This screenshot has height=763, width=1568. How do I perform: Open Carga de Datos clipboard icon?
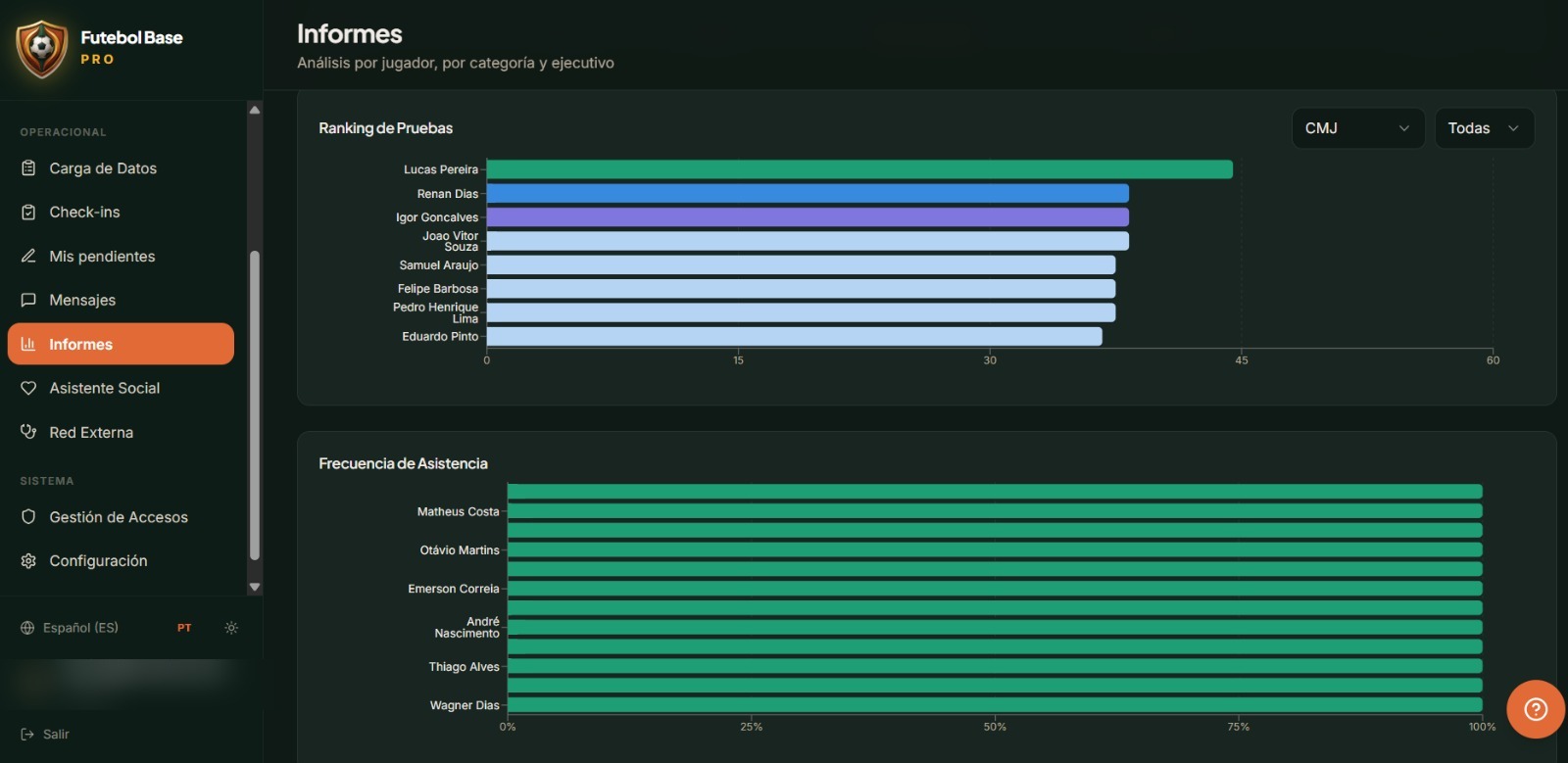click(28, 168)
